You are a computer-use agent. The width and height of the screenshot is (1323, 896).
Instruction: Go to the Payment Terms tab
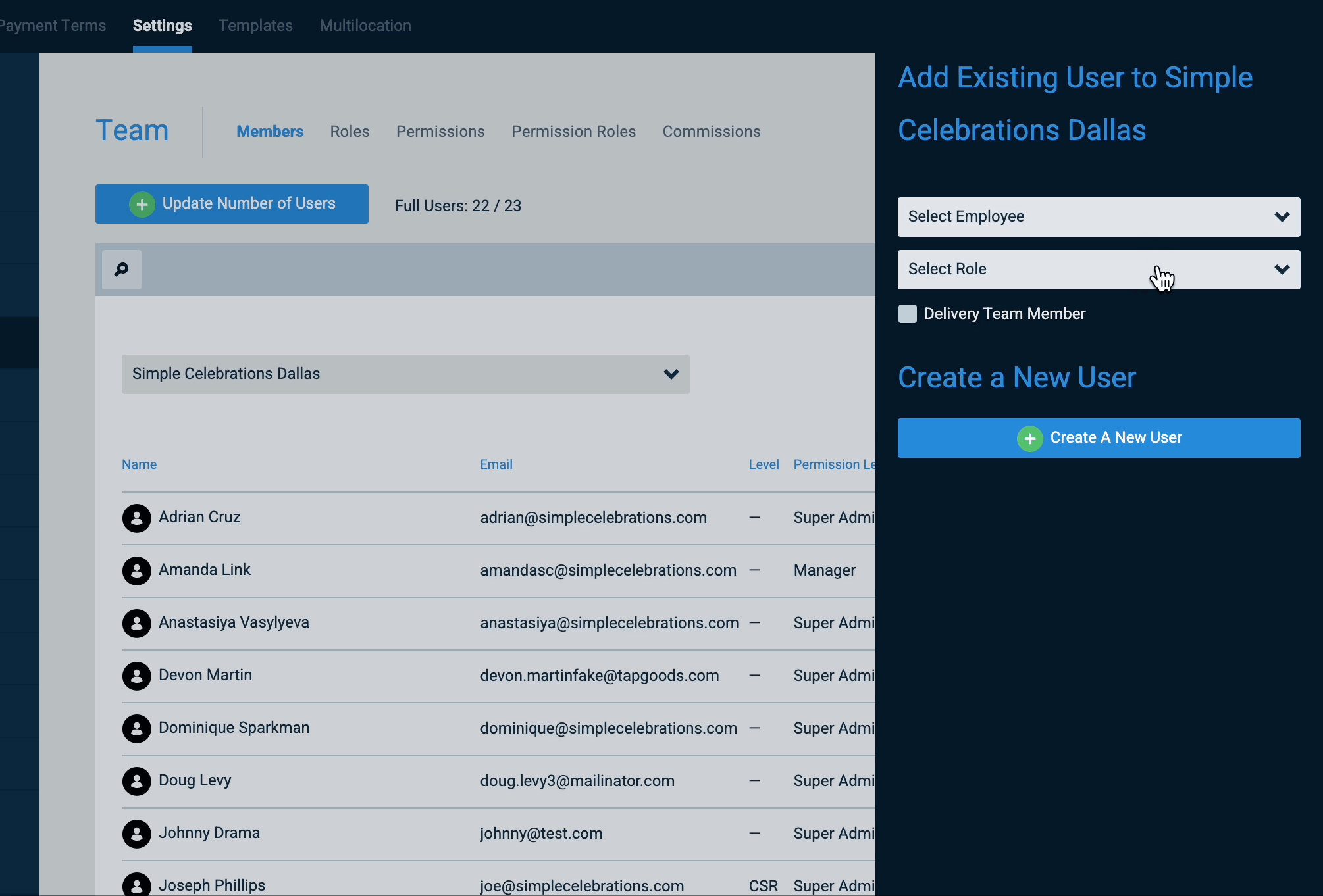(x=53, y=26)
